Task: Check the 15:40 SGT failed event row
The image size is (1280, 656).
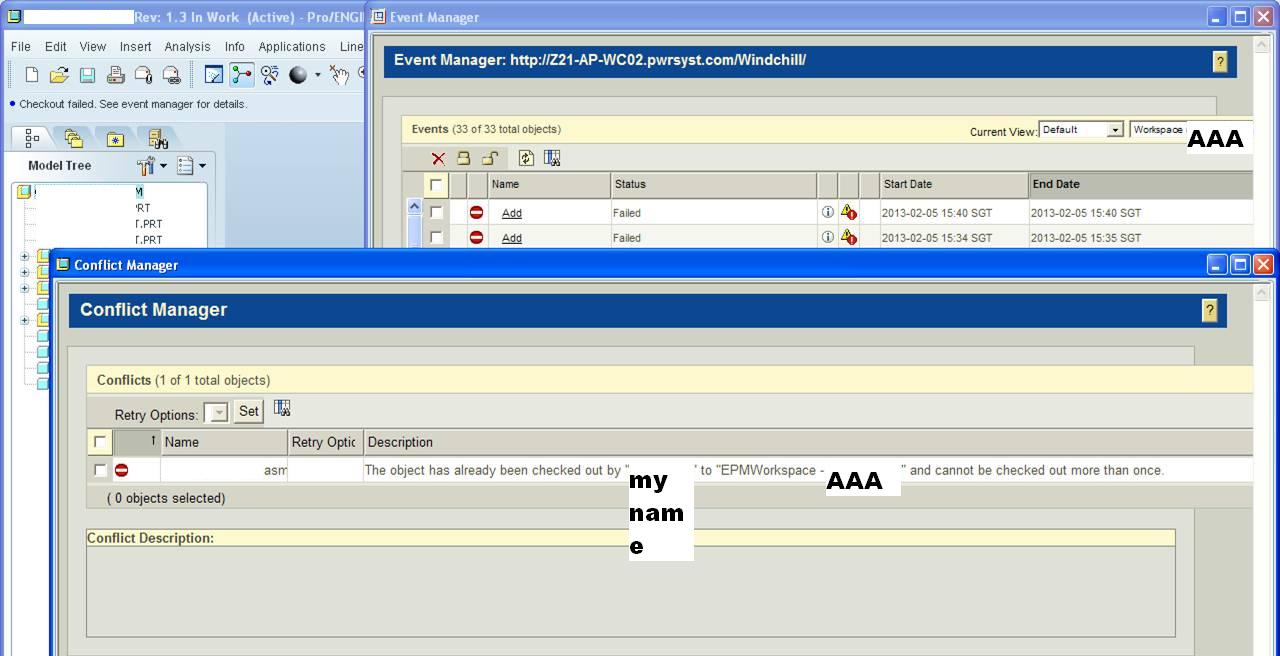Action: pos(436,212)
